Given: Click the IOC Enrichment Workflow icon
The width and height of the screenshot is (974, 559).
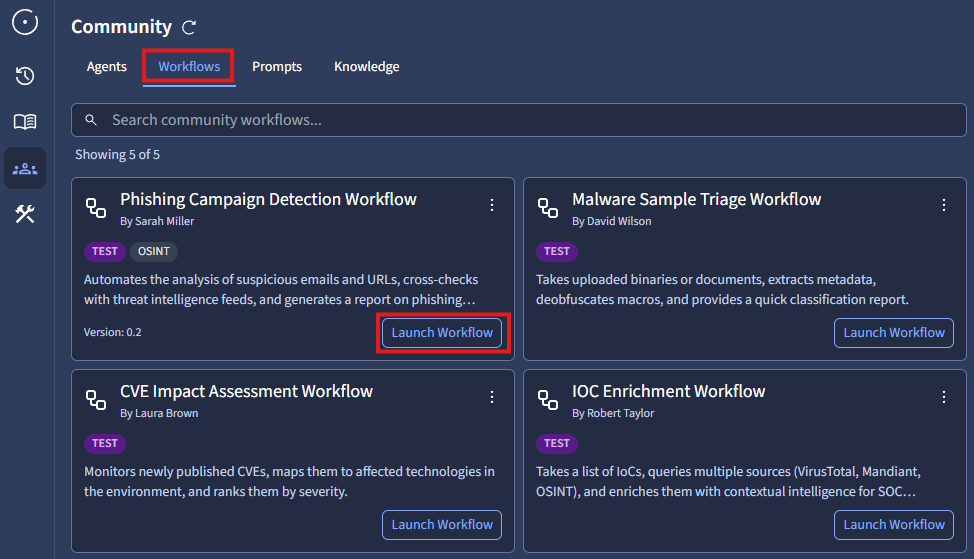Looking at the screenshot, I should [548, 400].
